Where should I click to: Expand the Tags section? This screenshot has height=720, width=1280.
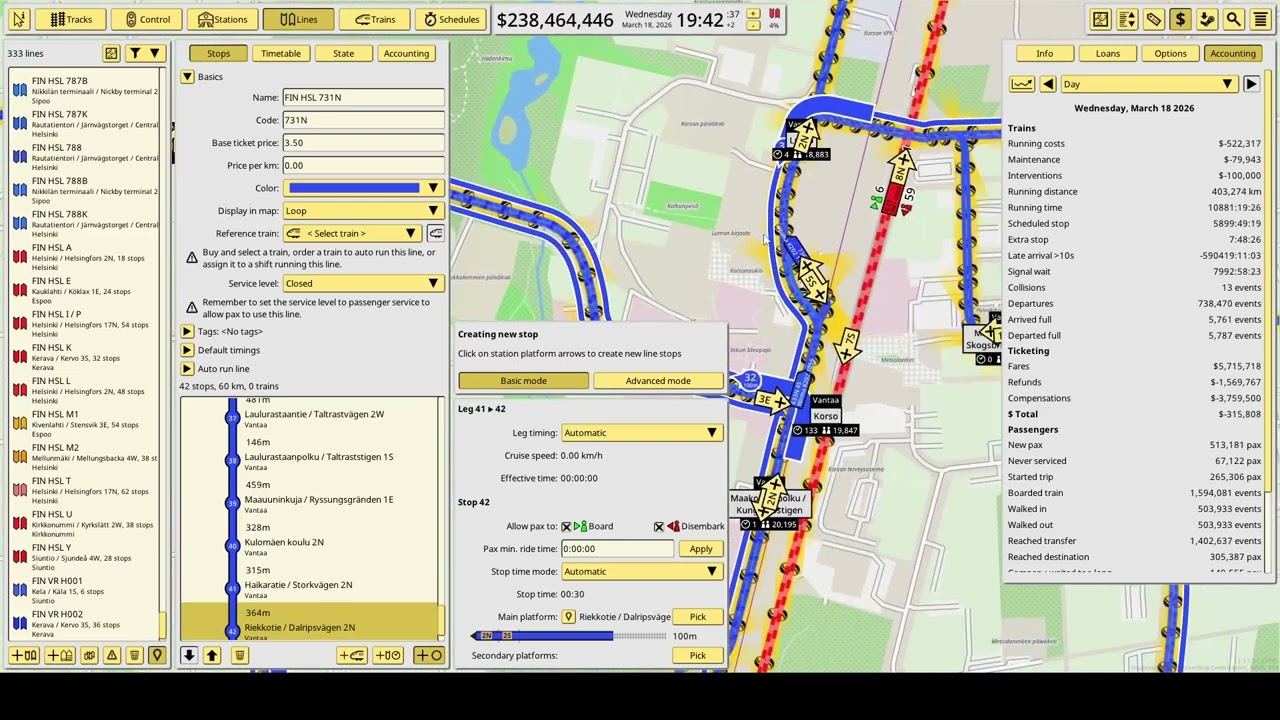[x=187, y=331]
